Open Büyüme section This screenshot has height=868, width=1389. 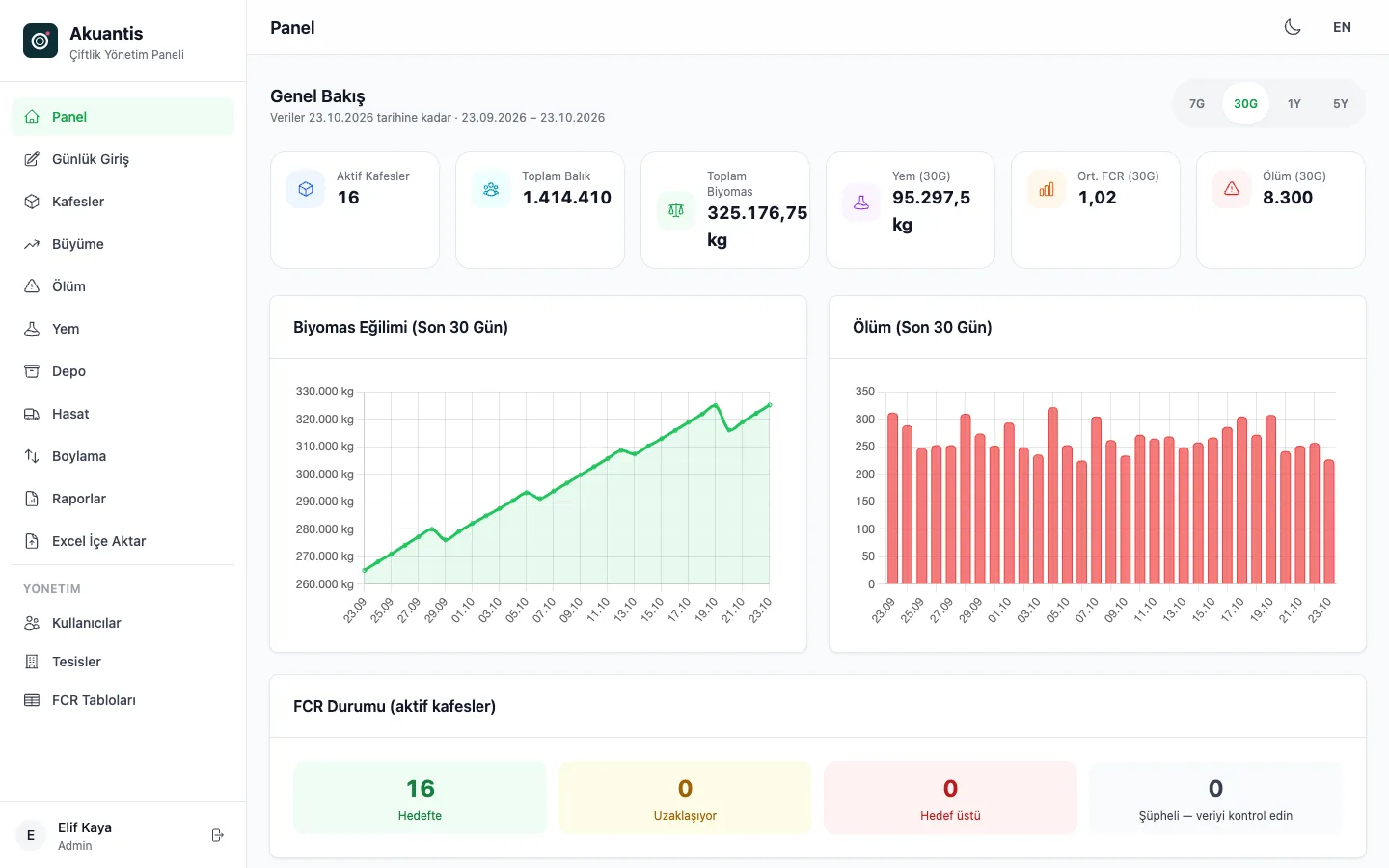123,244
